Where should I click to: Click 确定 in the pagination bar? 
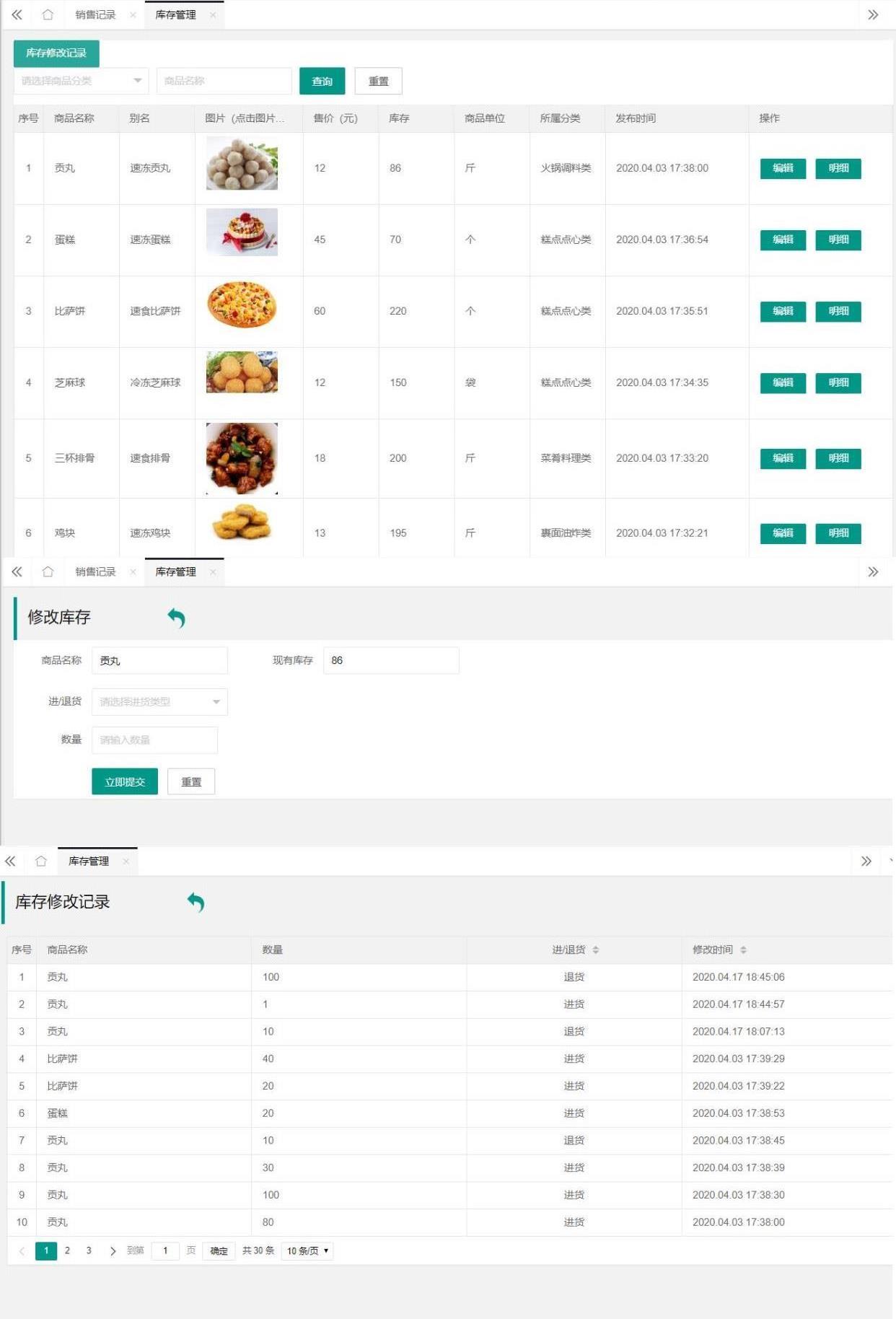(219, 1250)
